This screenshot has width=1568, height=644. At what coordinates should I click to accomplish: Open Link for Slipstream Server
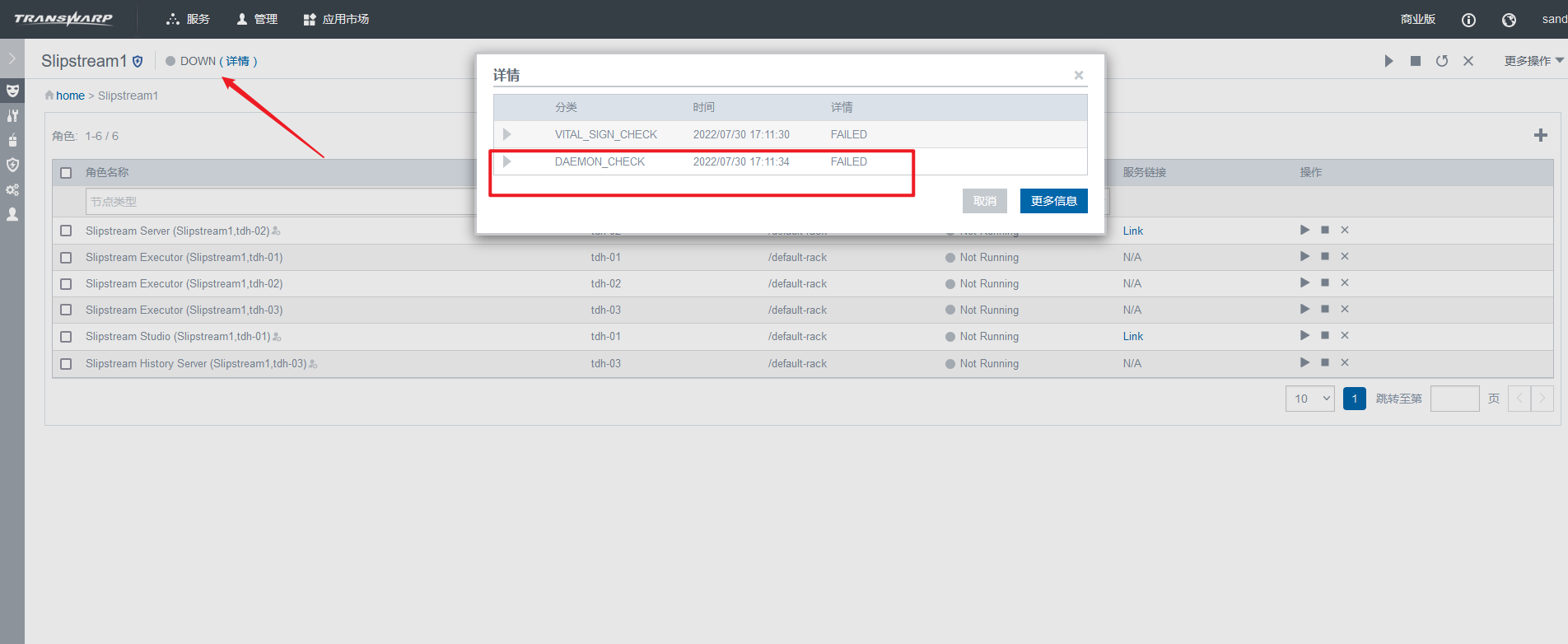pyautogui.click(x=1133, y=231)
